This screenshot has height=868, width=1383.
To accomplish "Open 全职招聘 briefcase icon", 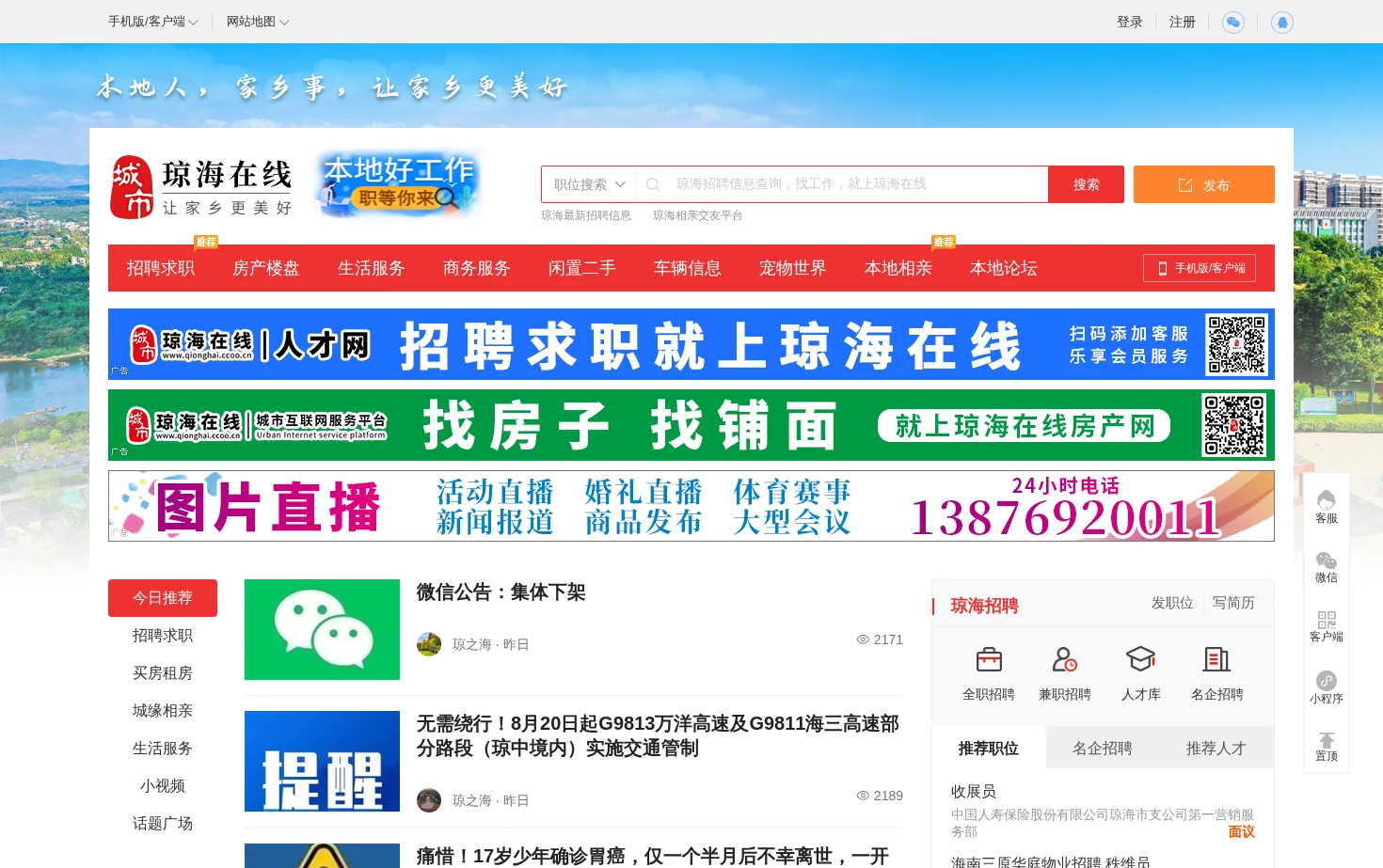I will [989, 659].
